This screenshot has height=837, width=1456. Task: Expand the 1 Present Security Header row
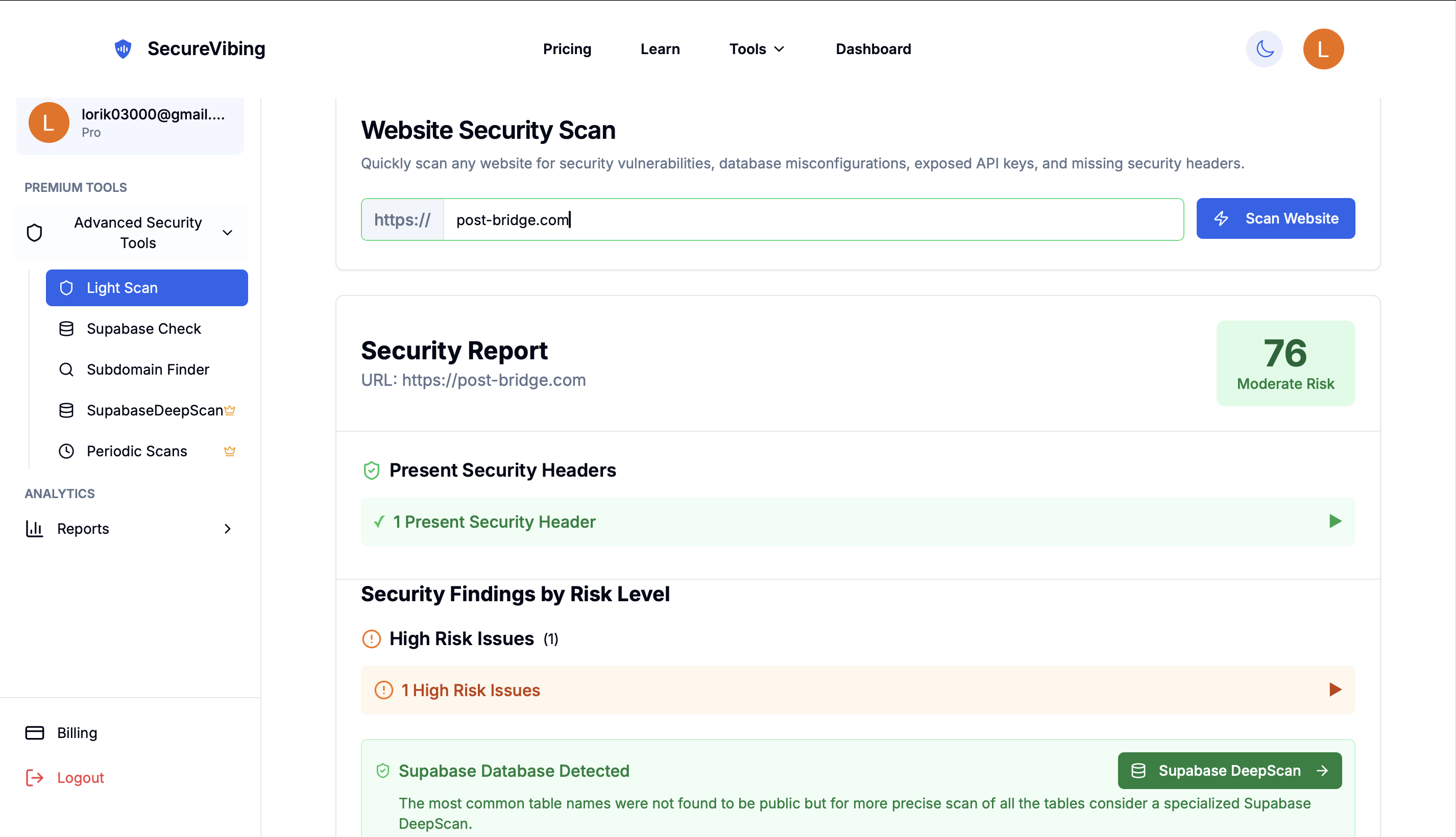1334,522
